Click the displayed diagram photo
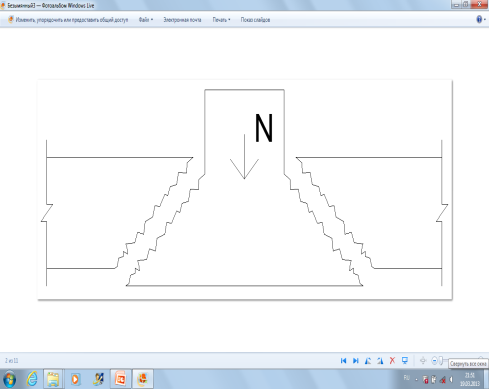The width and height of the screenshot is (489, 389). (245, 189)
